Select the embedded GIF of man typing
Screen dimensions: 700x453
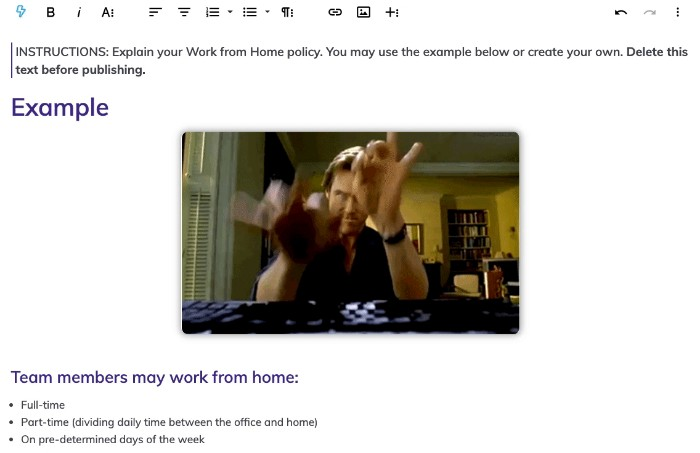(x=350, y=233)
